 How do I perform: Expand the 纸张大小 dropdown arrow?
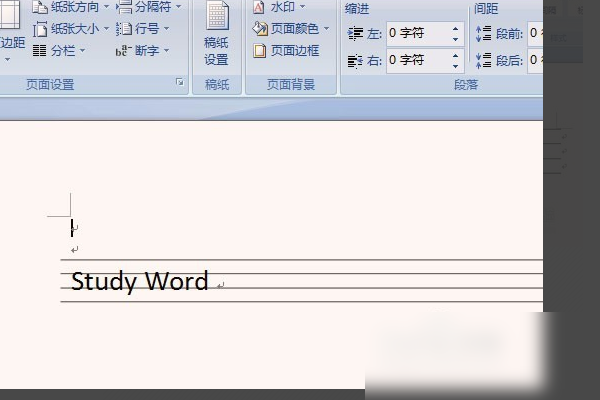tap(107, 29)
